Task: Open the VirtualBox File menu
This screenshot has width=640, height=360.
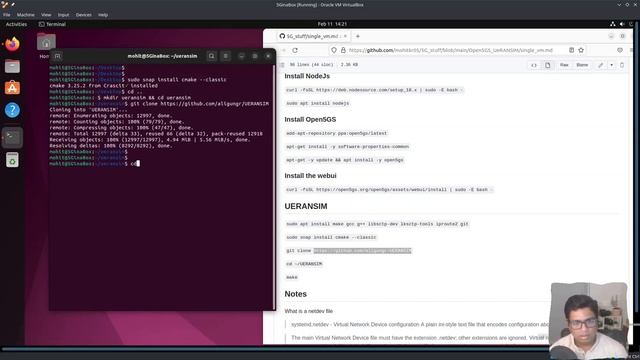Action: tap(7, 15)
